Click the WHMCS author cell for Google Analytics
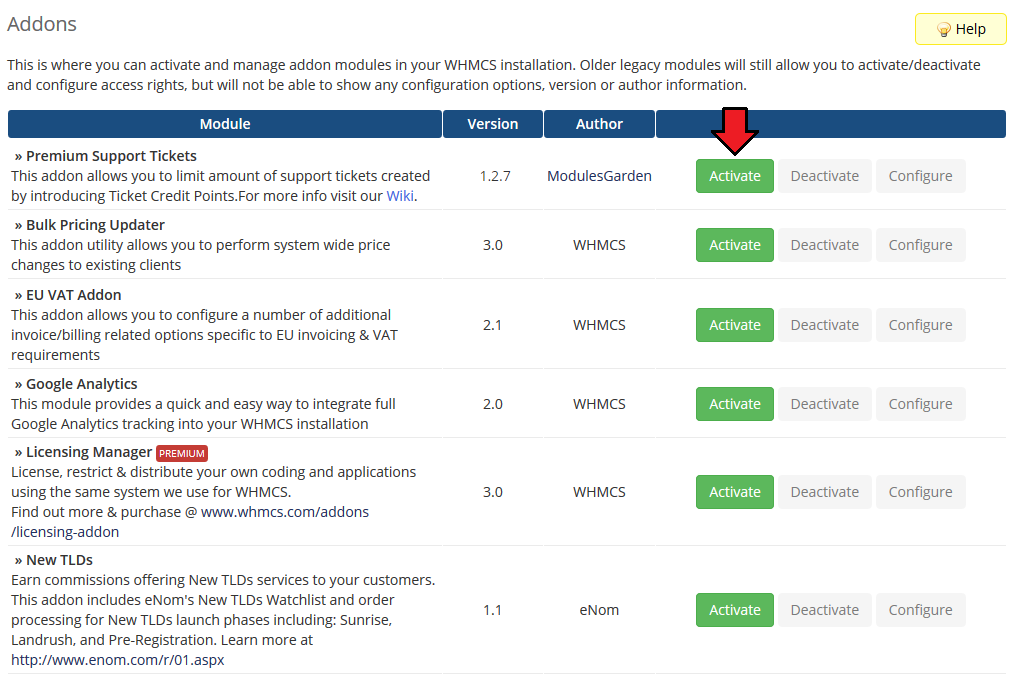 [x=599, y=404]
